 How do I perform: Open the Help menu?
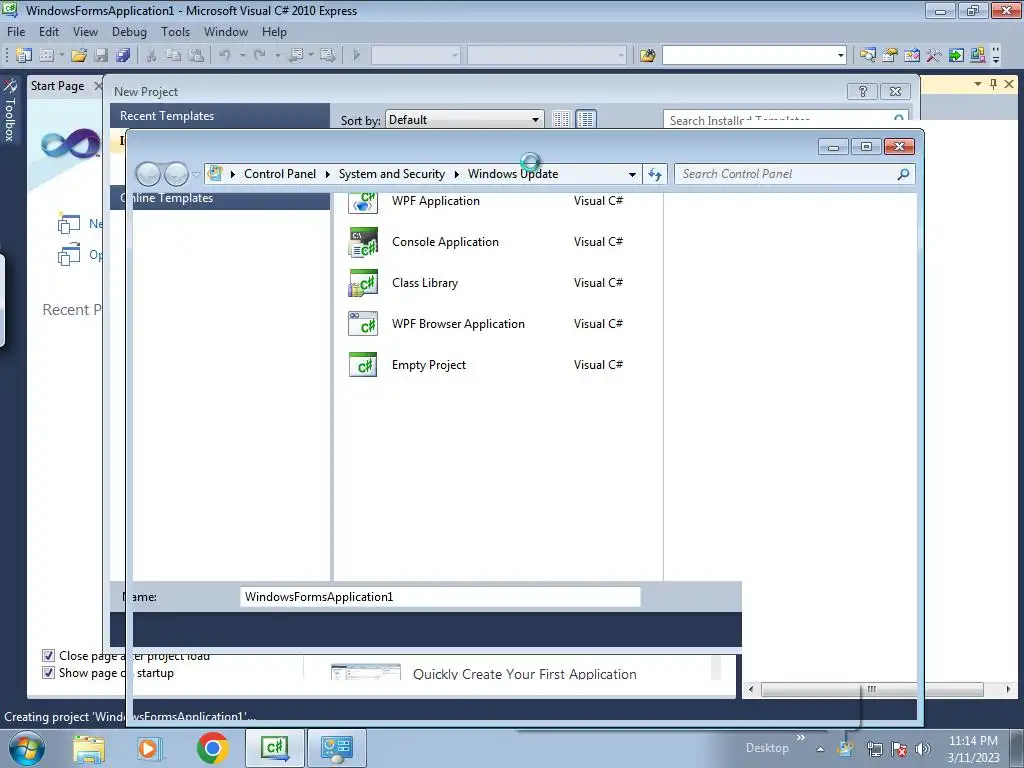[x=274, y=31]
